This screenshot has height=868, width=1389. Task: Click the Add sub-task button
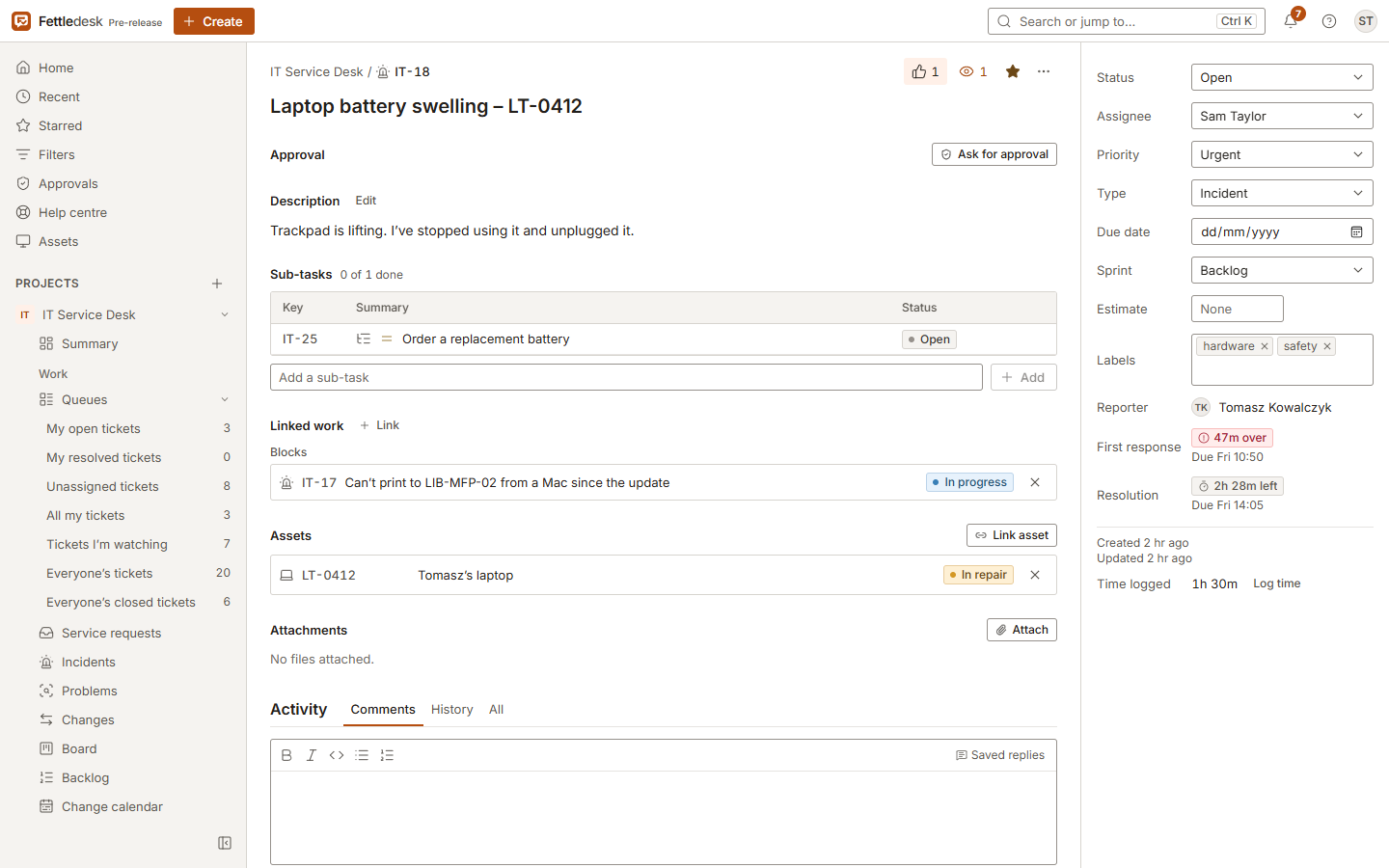point(1023,377)
